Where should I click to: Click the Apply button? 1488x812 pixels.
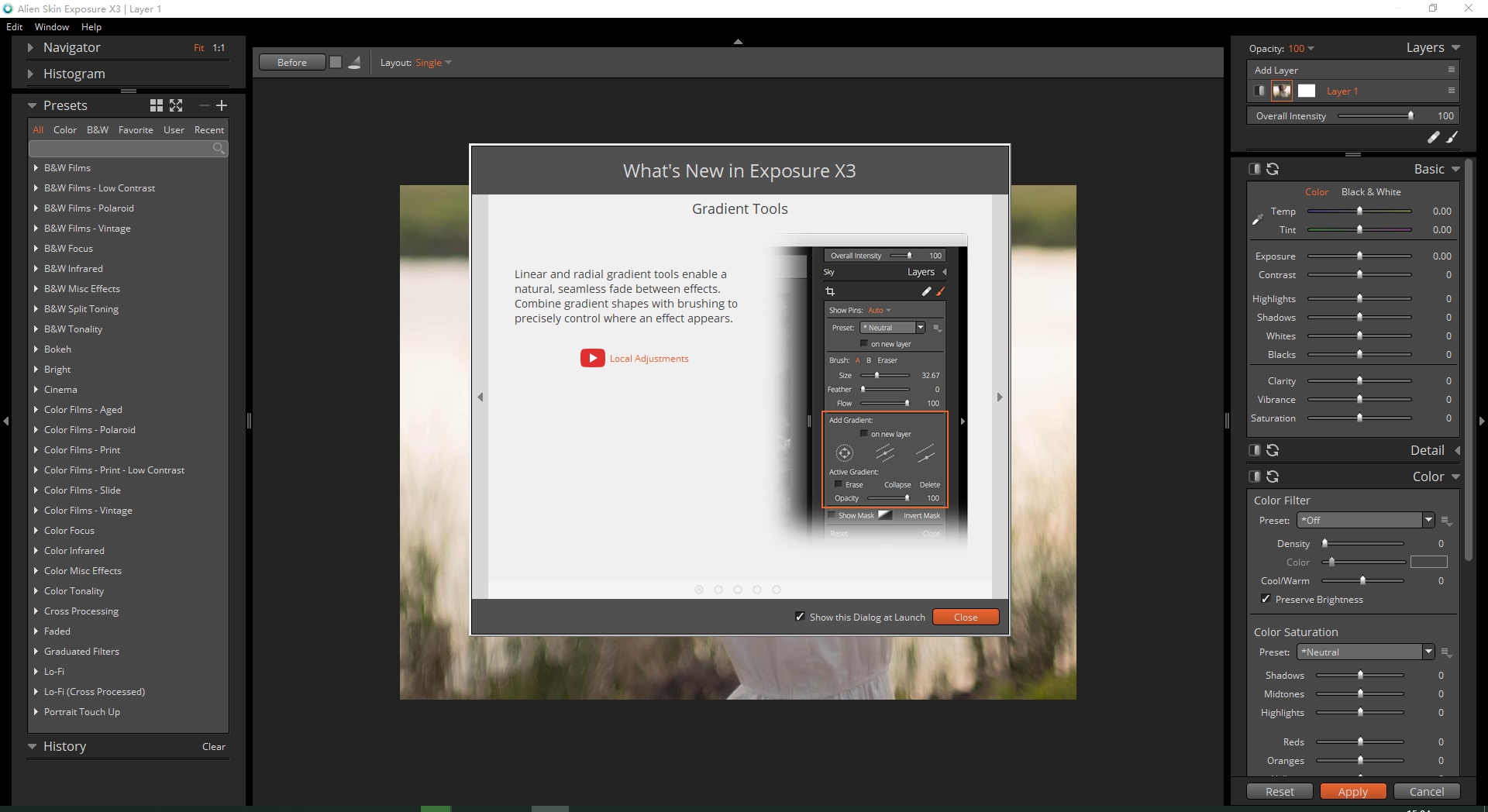point(1352,791)
